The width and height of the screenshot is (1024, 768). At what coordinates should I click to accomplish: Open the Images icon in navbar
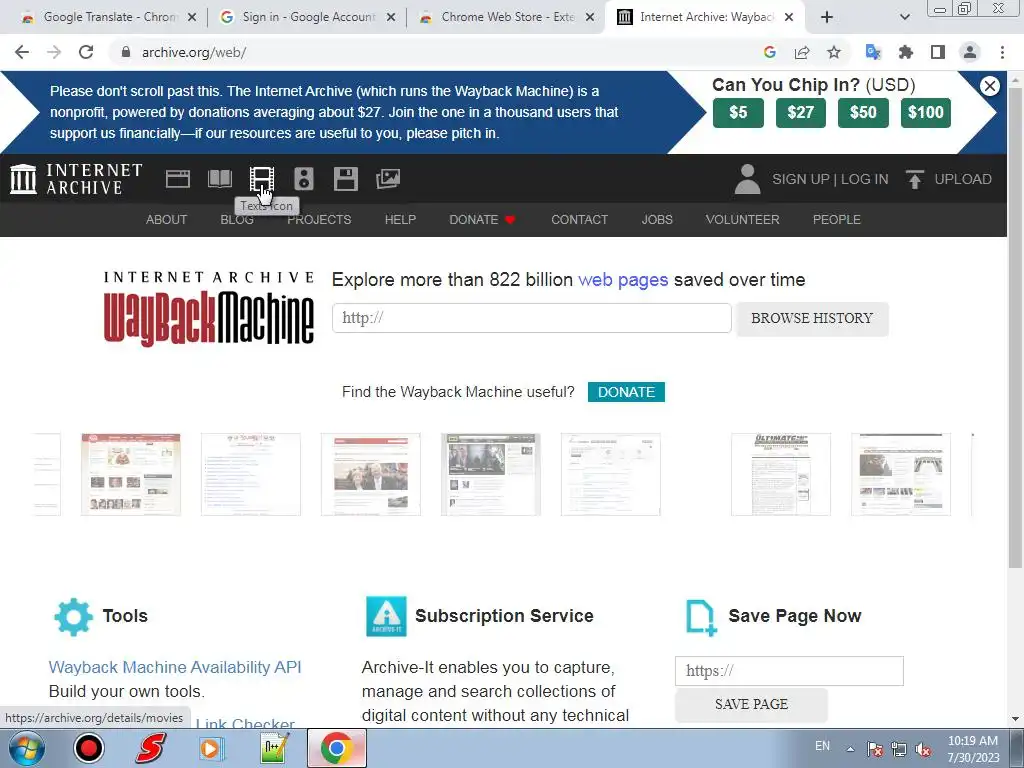[x=388, y=179]
